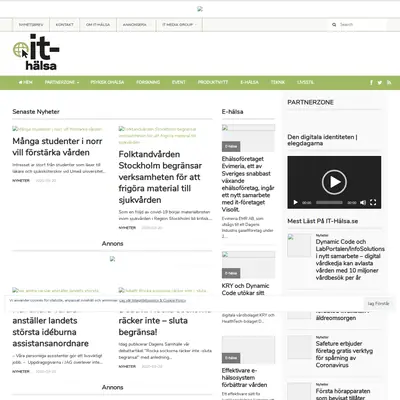Click the Nyheter tag under Folktandvården article
Image resolution: width=400 pixels, height=400 pixels.
coord(127,228)
